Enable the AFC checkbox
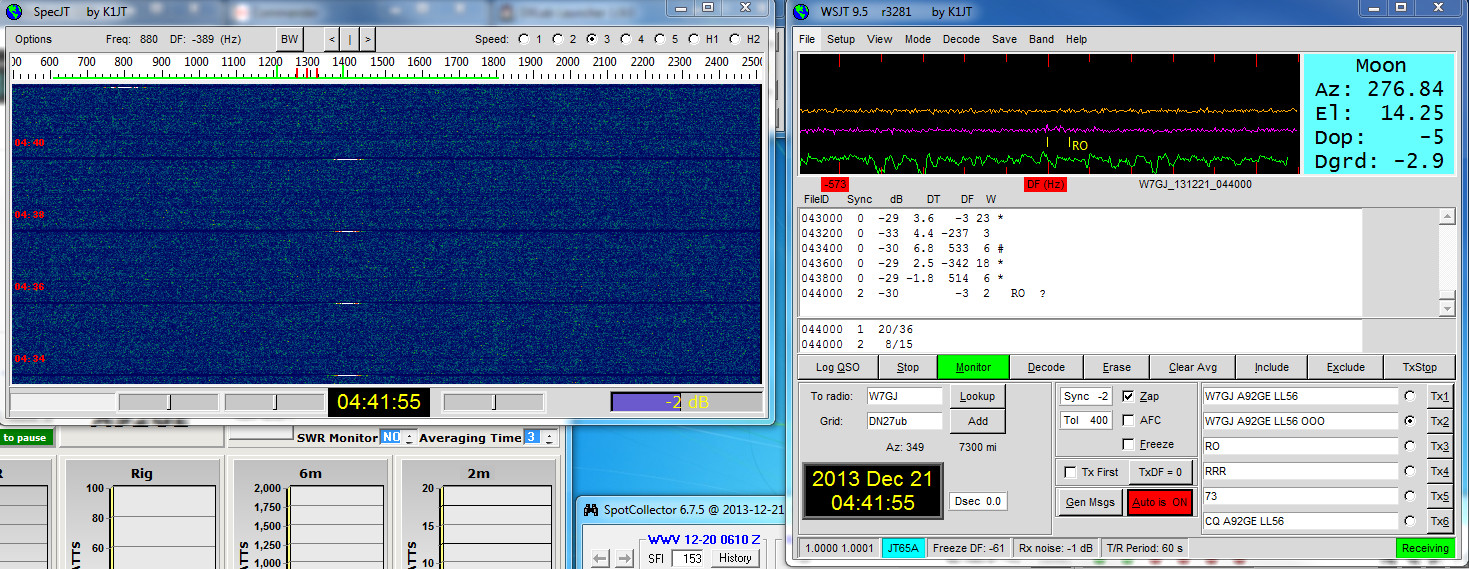Viewport: 1469px width, 569px height. click(1128, 420)
